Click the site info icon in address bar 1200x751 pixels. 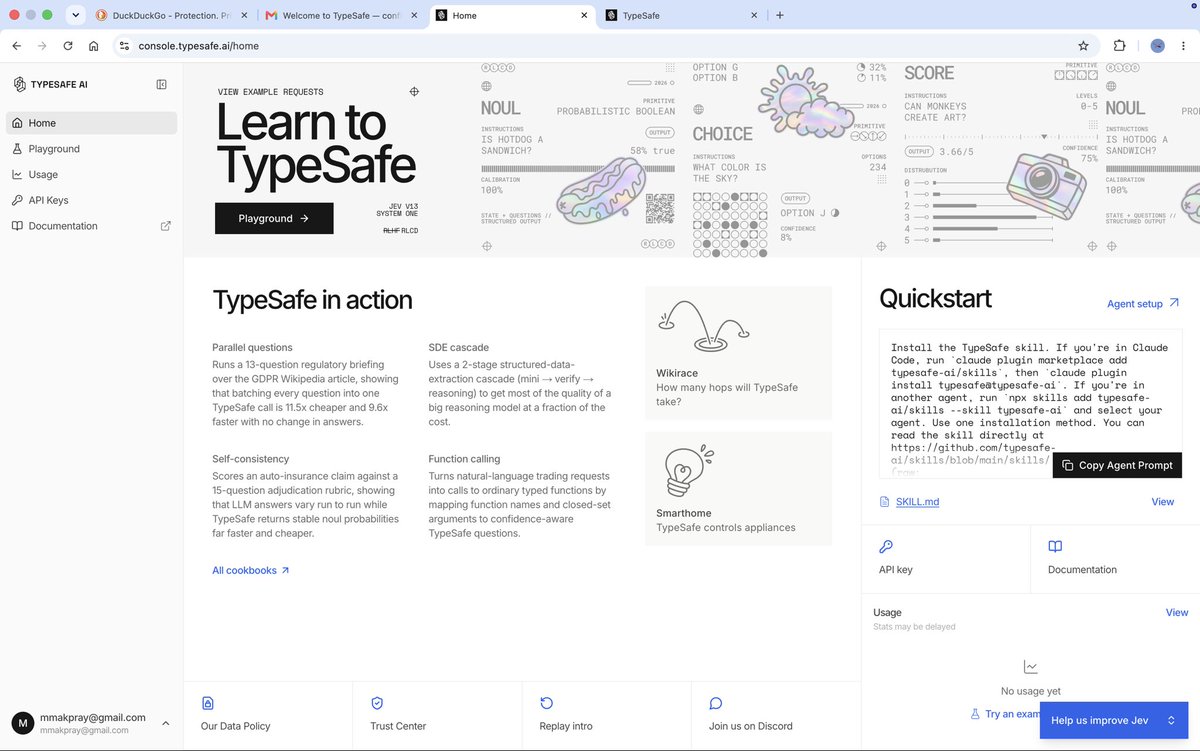pyautogui.click(x=124, y=45)
